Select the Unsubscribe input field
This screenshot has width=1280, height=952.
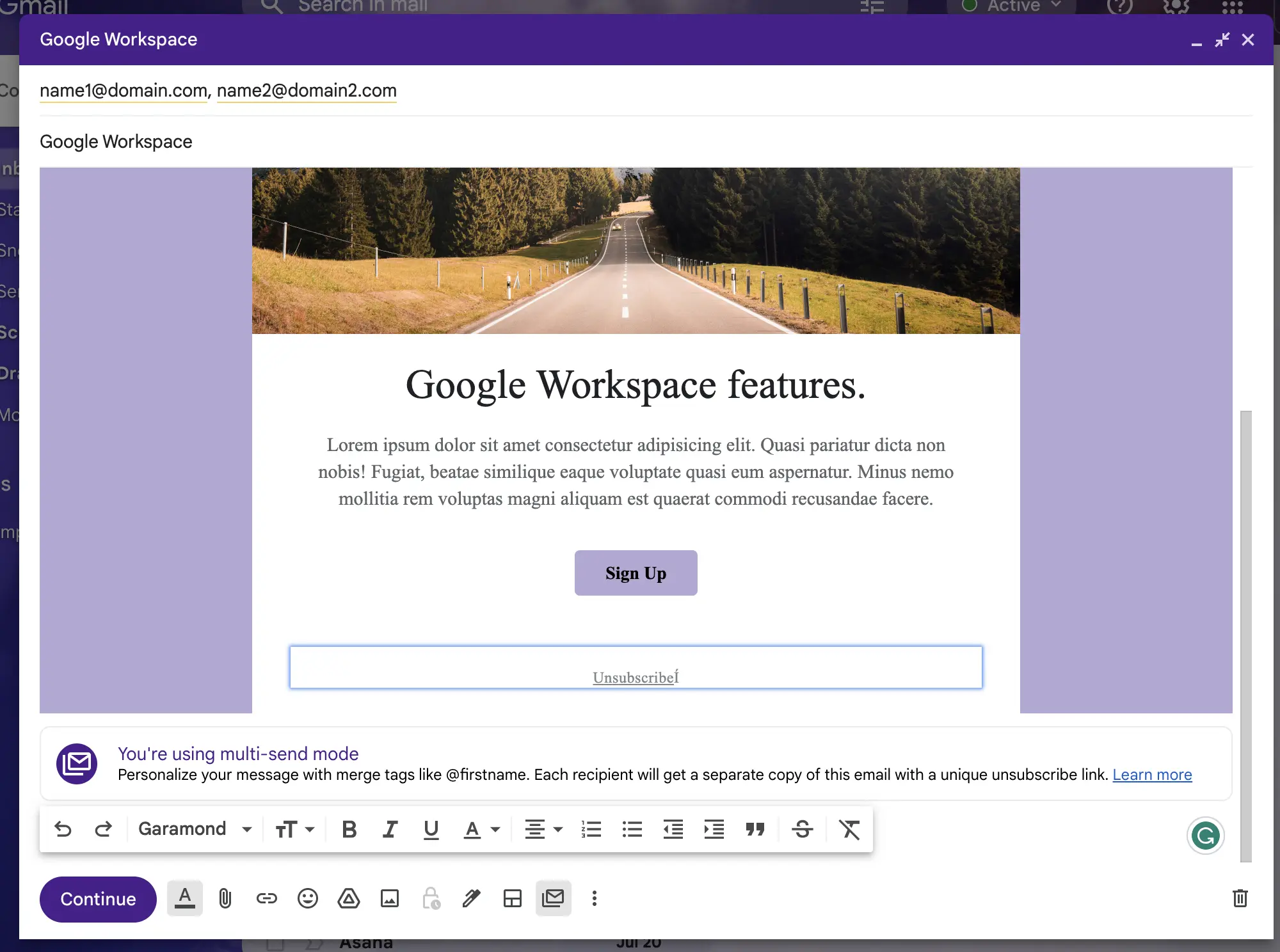(636, 667)
